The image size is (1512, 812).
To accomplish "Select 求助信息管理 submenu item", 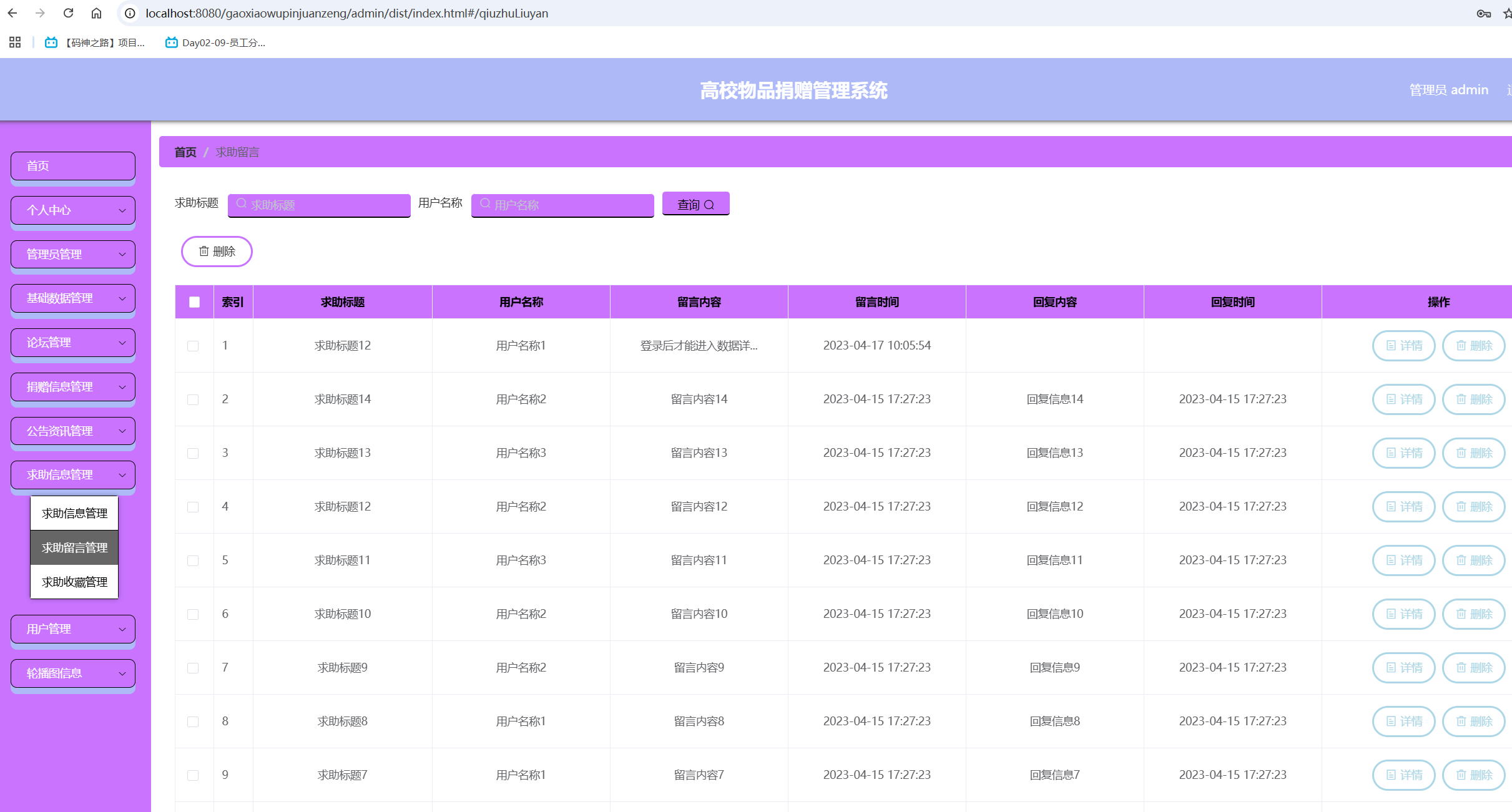I will (x=74, y=513).
